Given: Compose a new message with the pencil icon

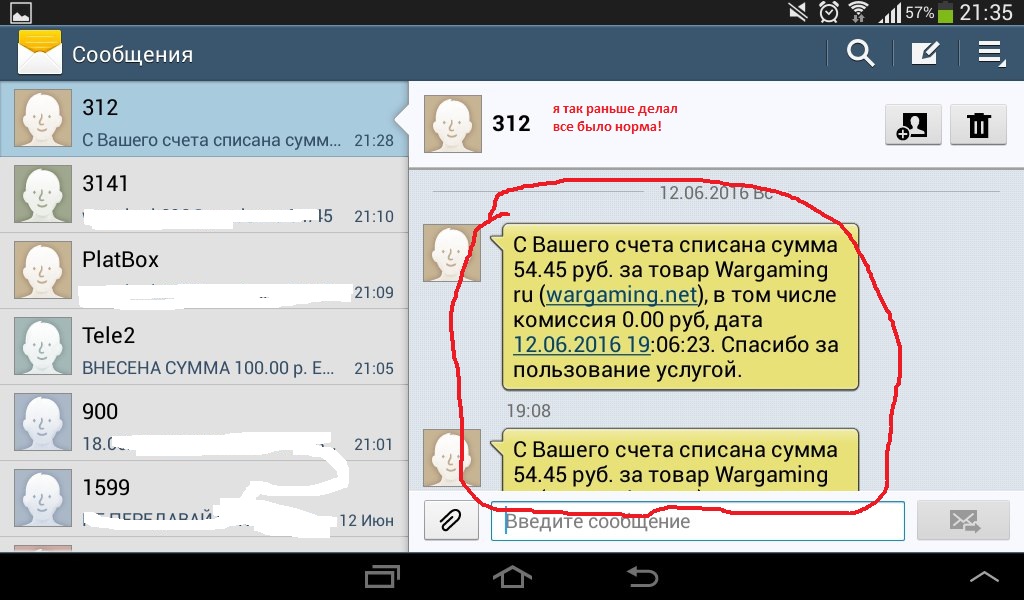Looking at the screenshot, I should tap(925, 53).
